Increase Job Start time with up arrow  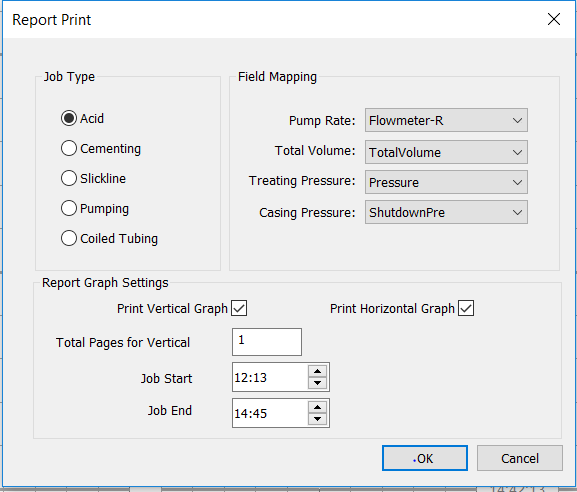(317, 371)
